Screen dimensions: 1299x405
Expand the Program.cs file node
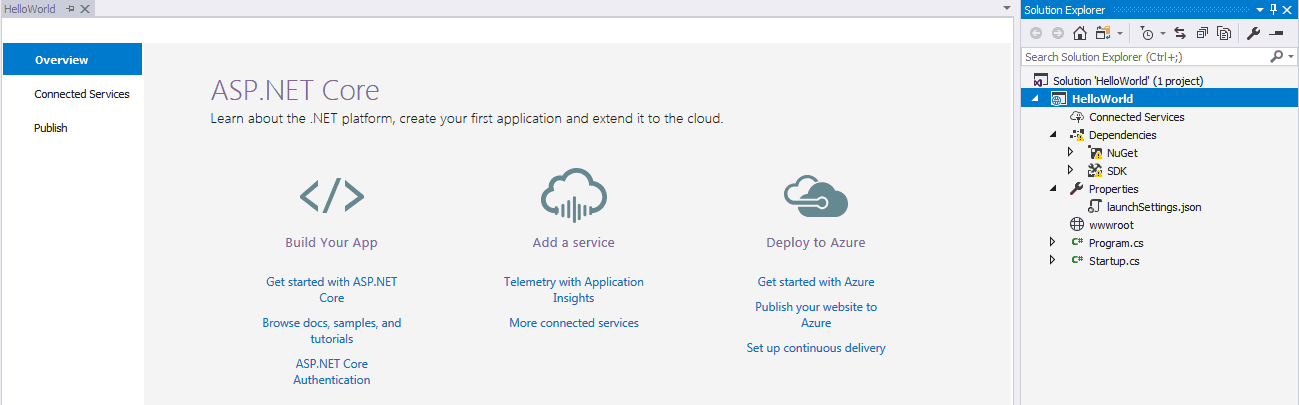(x=1052, y=243)
